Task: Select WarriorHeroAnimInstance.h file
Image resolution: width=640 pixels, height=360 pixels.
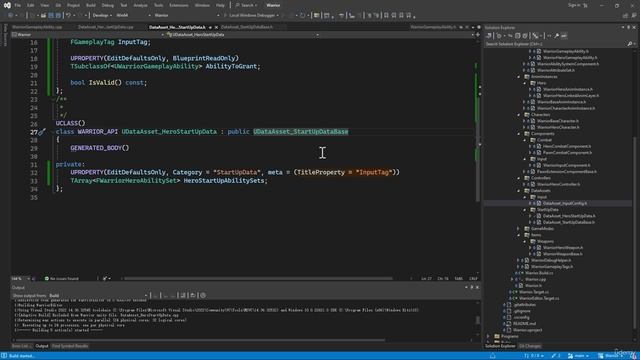Action: (568, 89)
